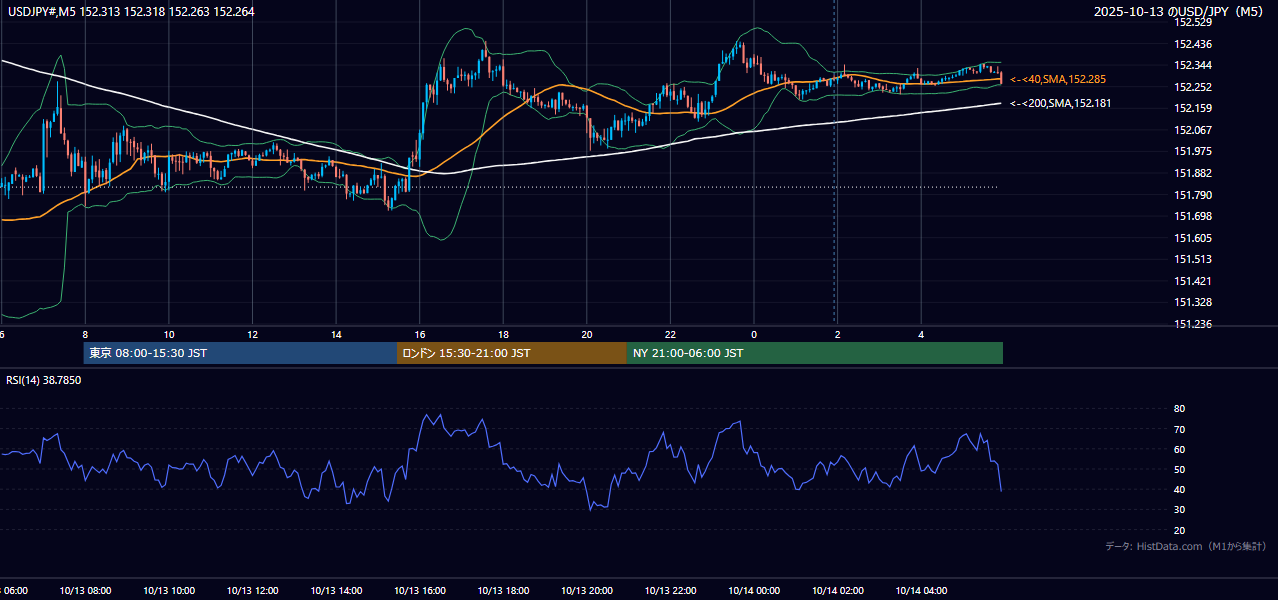
Task: Click the RSI scale value 60
Action: [1179, 449]
